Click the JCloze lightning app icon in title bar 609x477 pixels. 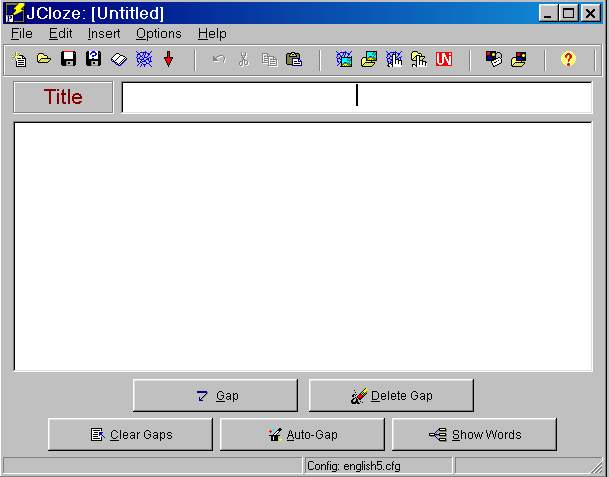pyautogui.click(x=15, y=13)
